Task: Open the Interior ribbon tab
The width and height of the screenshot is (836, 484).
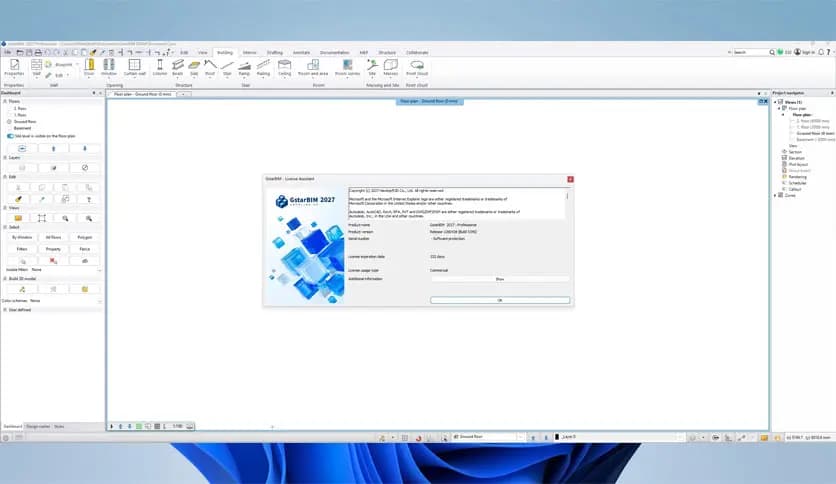Action: tap(250, 52)
